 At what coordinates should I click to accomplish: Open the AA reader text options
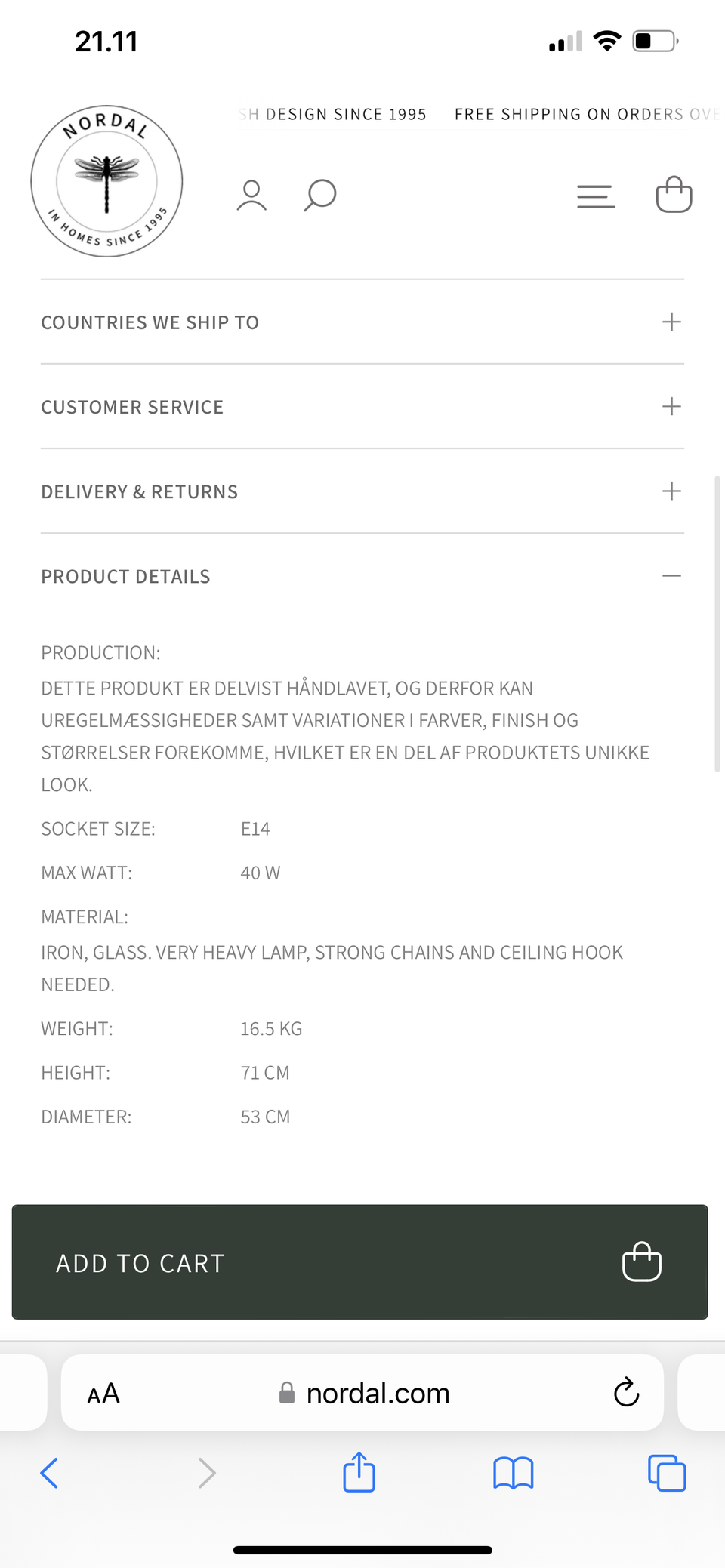(x=103, y=1394)
